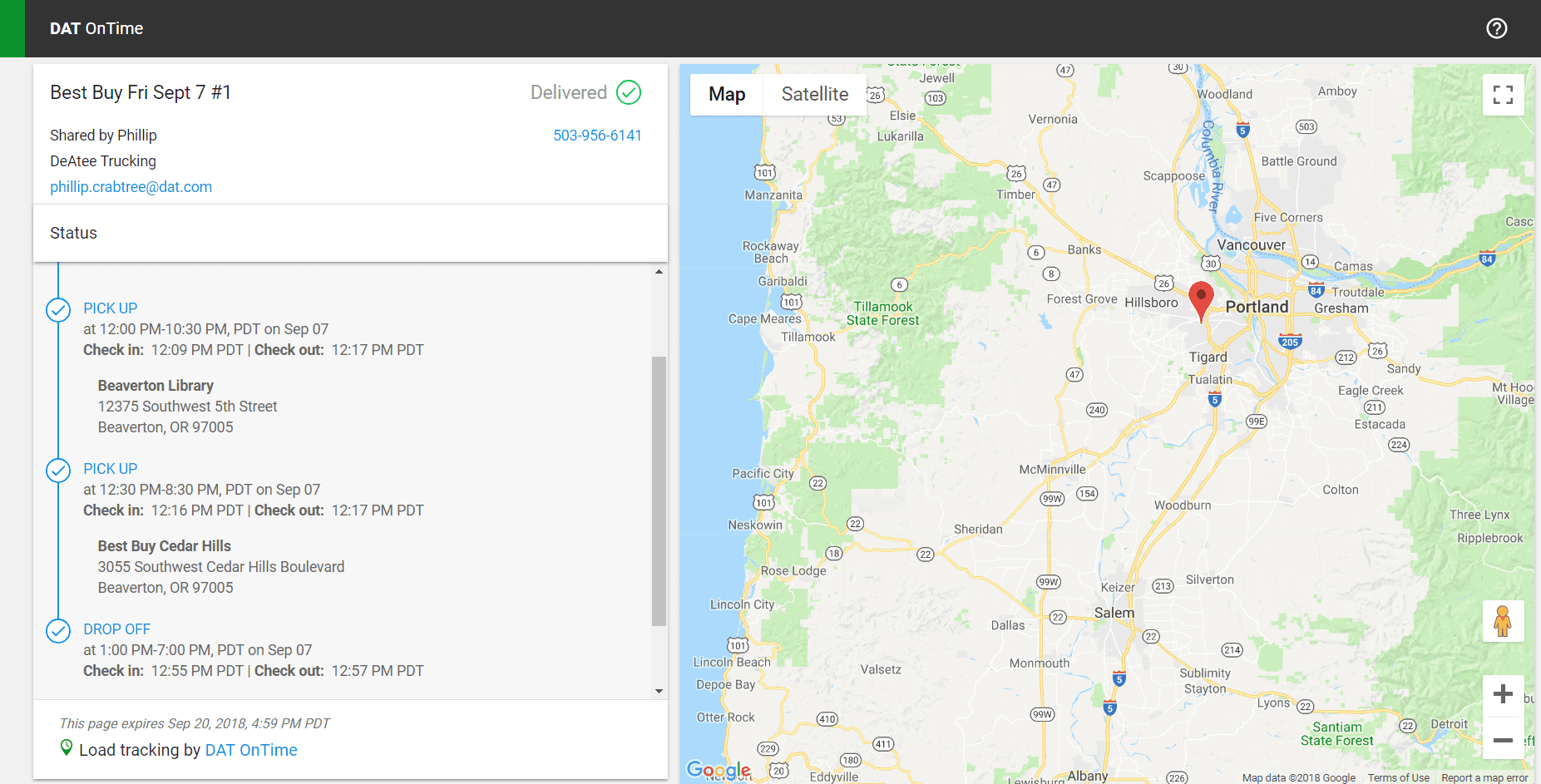This screenshot has height=784, width=1541.
Task: Click the Delivered green checkmark icon
Action: click(x=629, y=92)
